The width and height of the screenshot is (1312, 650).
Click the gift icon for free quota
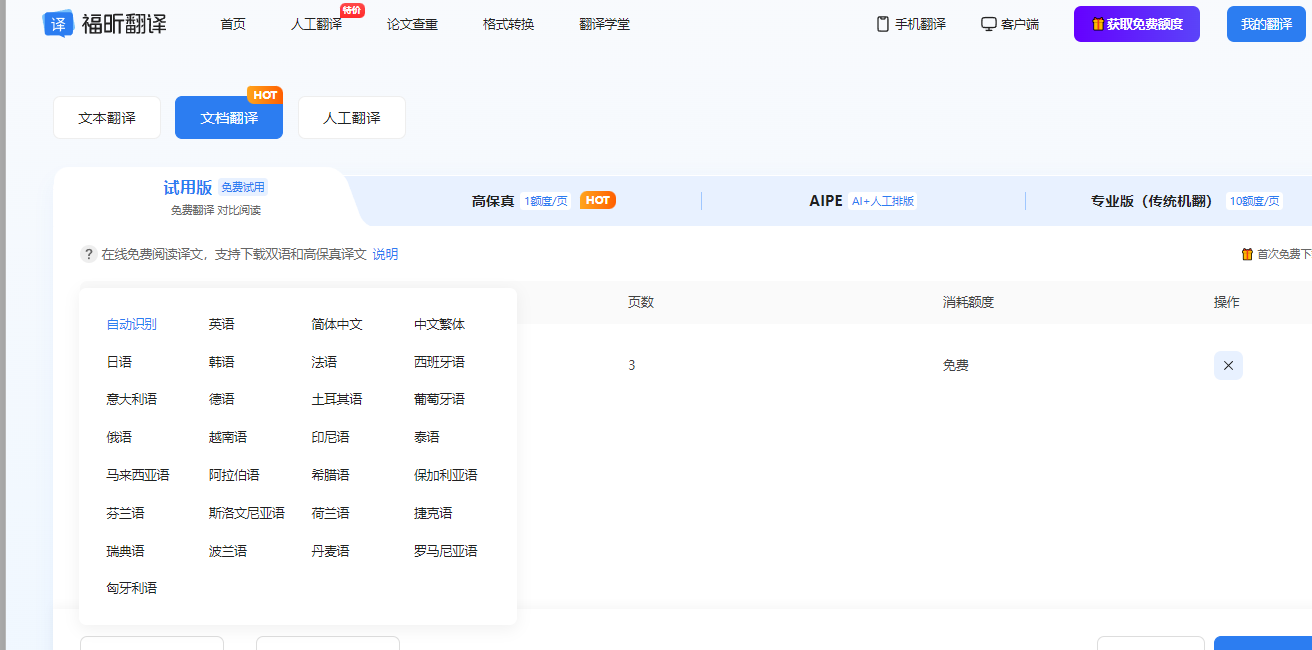coord(1097,24)
